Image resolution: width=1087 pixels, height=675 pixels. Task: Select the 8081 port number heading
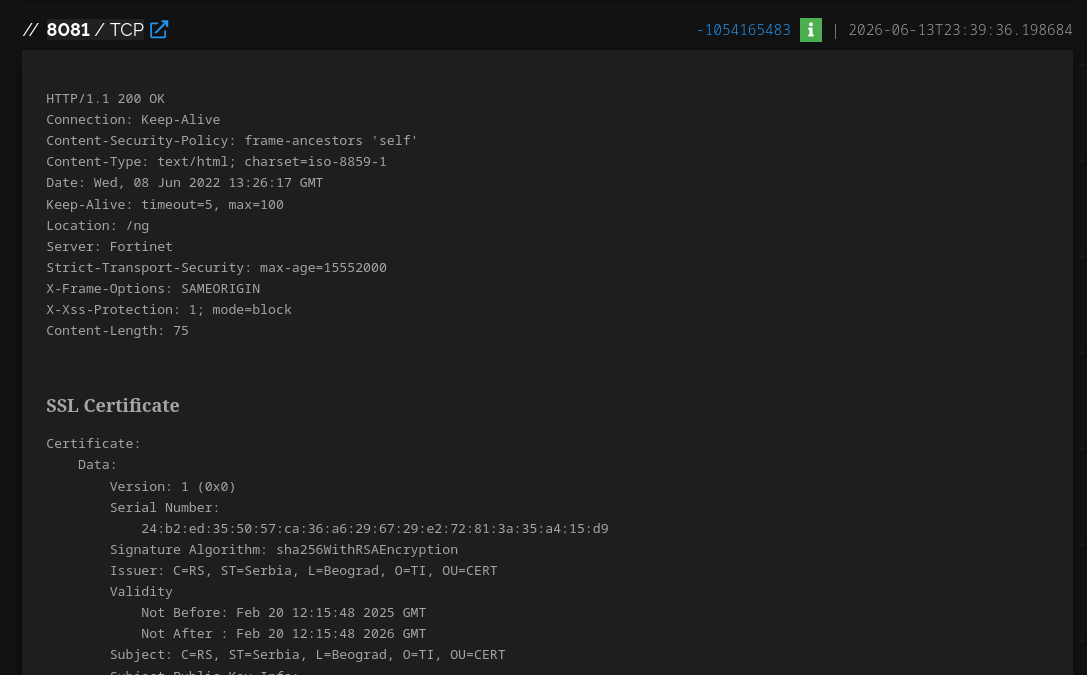(x=68, y=30)
